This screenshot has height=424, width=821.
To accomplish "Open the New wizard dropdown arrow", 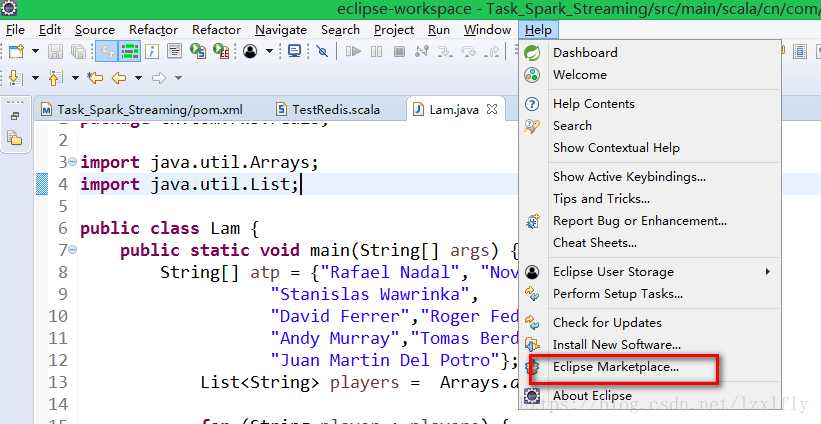I will pos(35,51).
